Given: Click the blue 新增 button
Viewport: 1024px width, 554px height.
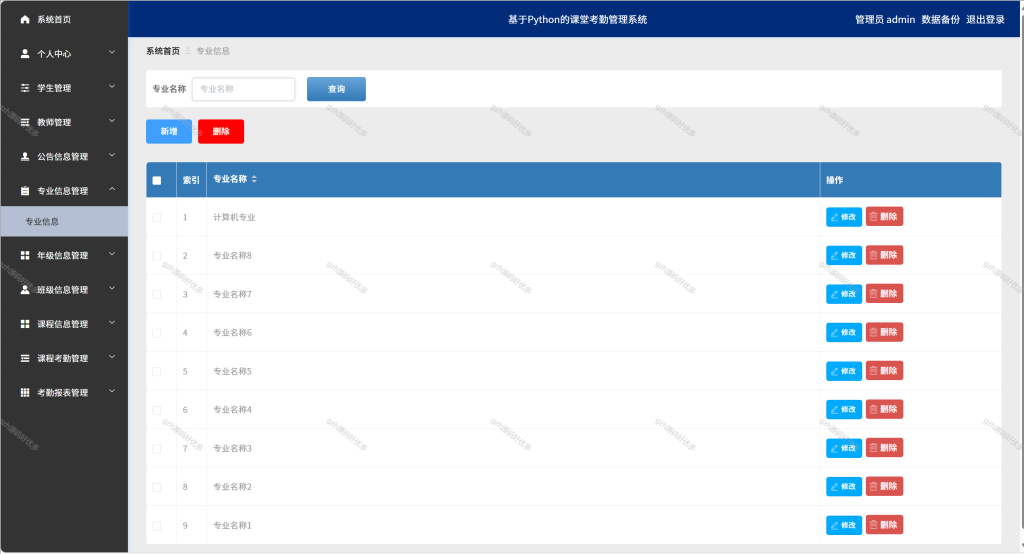Looking at the screenshot, I should tap(169, 131).
